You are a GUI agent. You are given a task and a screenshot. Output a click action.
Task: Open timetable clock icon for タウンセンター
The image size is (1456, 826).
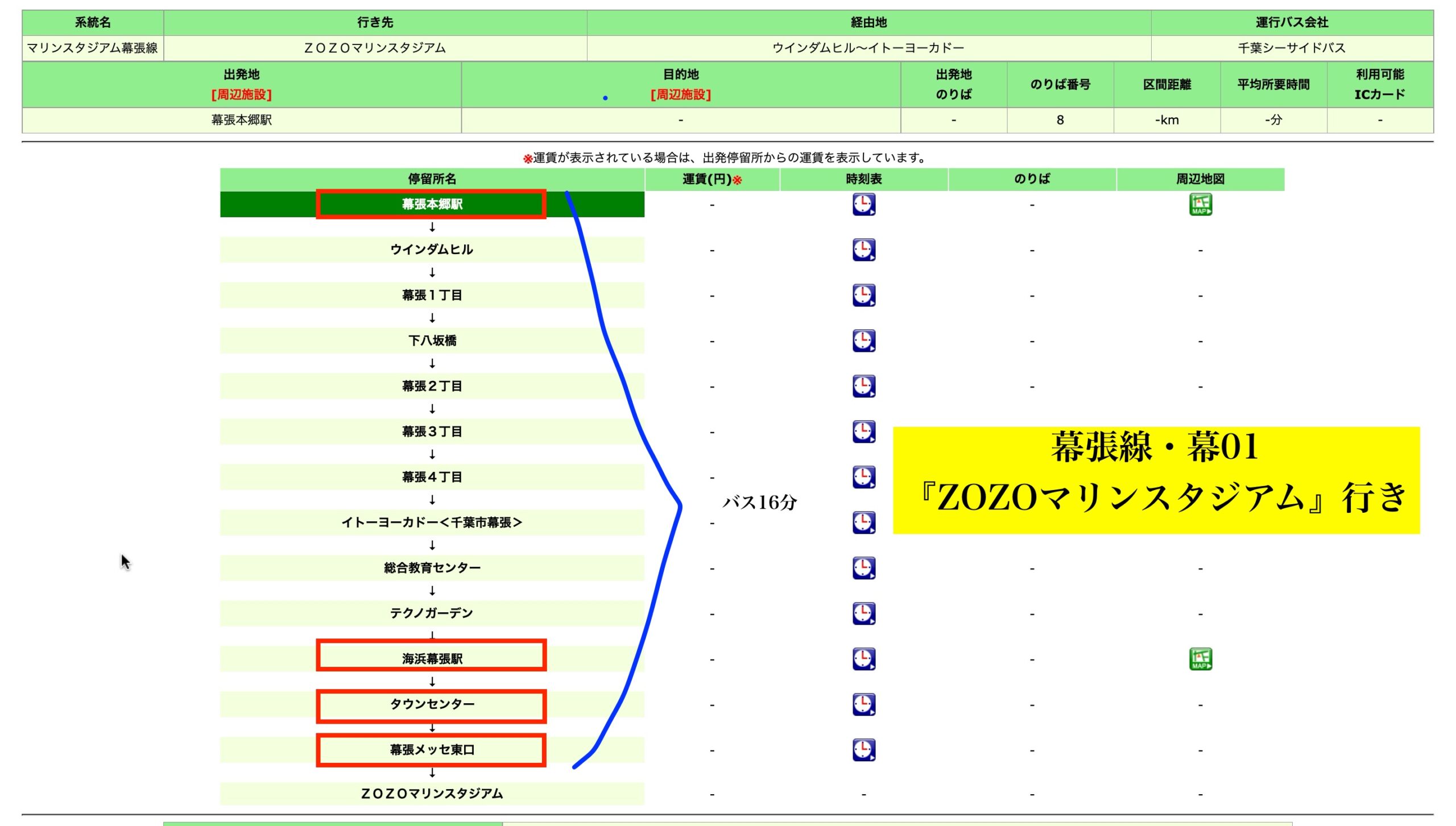[x=863, y=704]
